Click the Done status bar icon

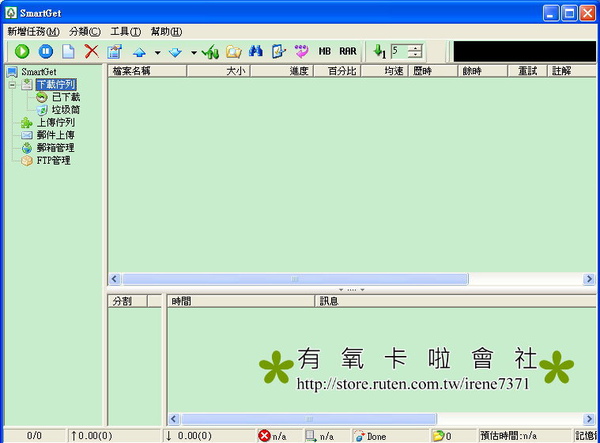tap(359, 436)
